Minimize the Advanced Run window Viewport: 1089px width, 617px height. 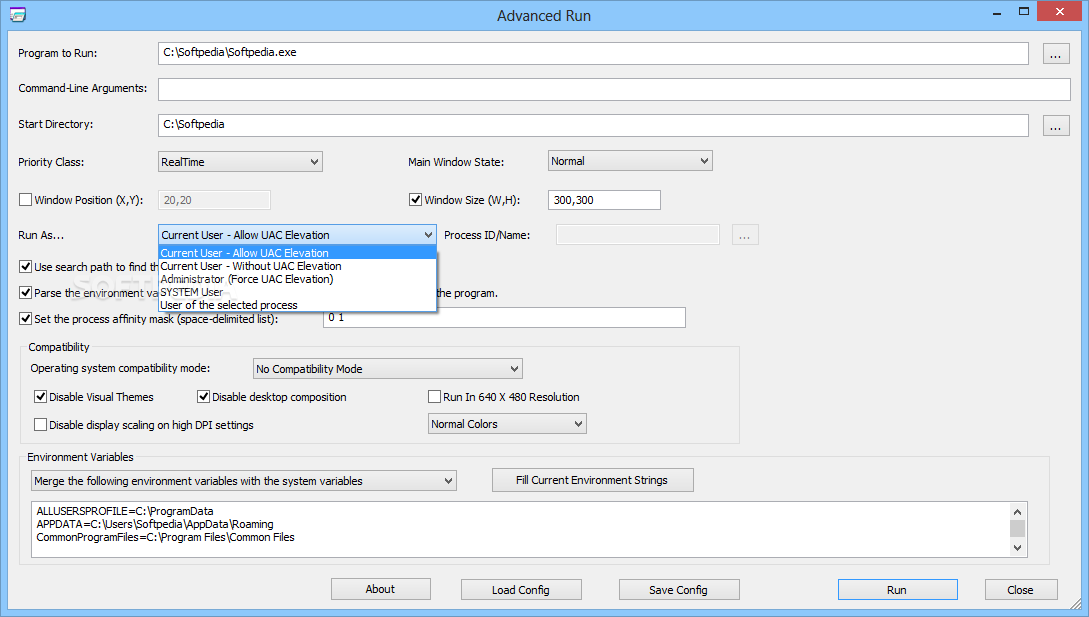click(997, 13)
